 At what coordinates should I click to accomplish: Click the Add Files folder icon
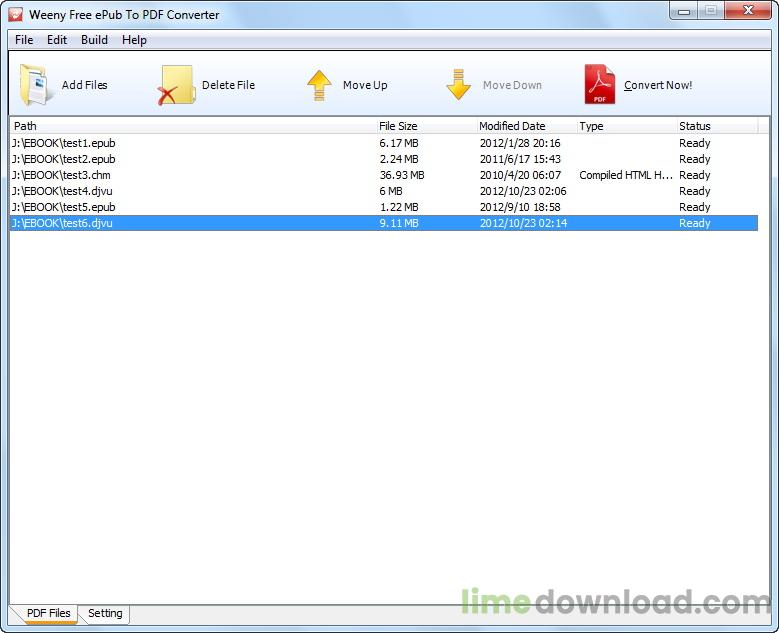click(x=37, y=85)
